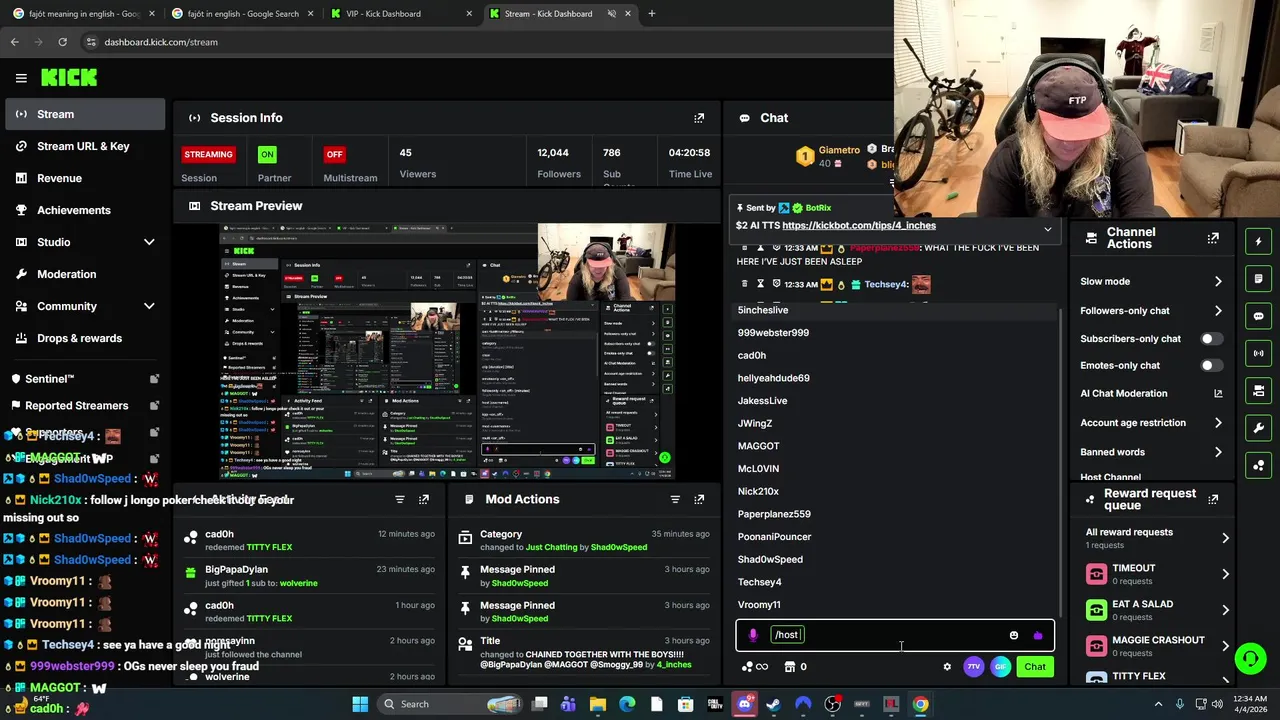Viewport: 1280px width, 720px height.
Task: Open Banned words chevron
Action: [x=1218, y=452]
